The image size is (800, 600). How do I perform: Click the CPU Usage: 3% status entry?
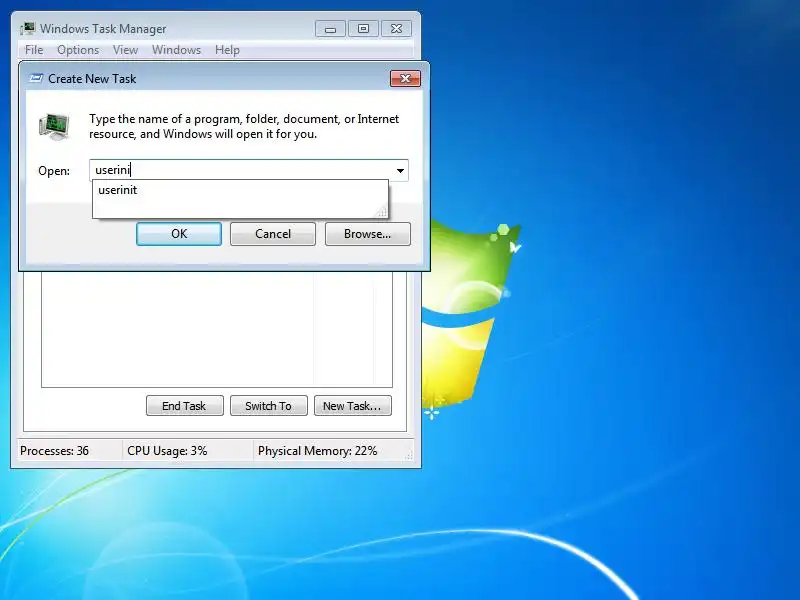[167, 451]
